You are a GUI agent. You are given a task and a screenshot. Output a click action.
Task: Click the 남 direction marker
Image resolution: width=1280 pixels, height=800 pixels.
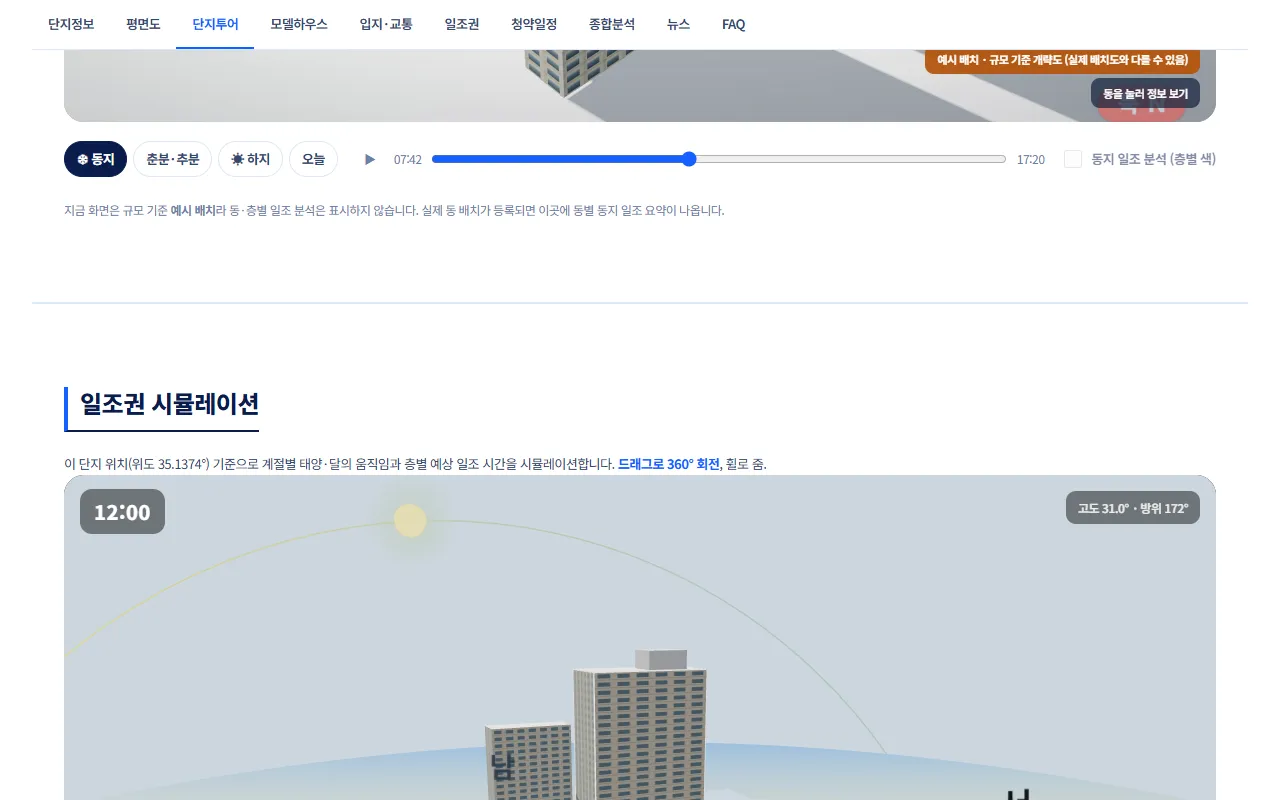[x=503, y=767]
